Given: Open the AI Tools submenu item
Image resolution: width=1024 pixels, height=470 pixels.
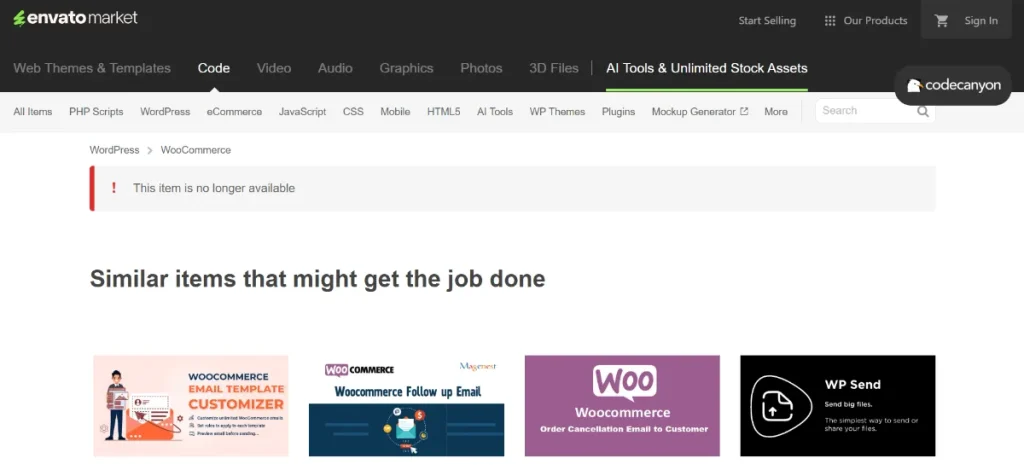Looking at the screenshot, I should click(x=495, y=112).
